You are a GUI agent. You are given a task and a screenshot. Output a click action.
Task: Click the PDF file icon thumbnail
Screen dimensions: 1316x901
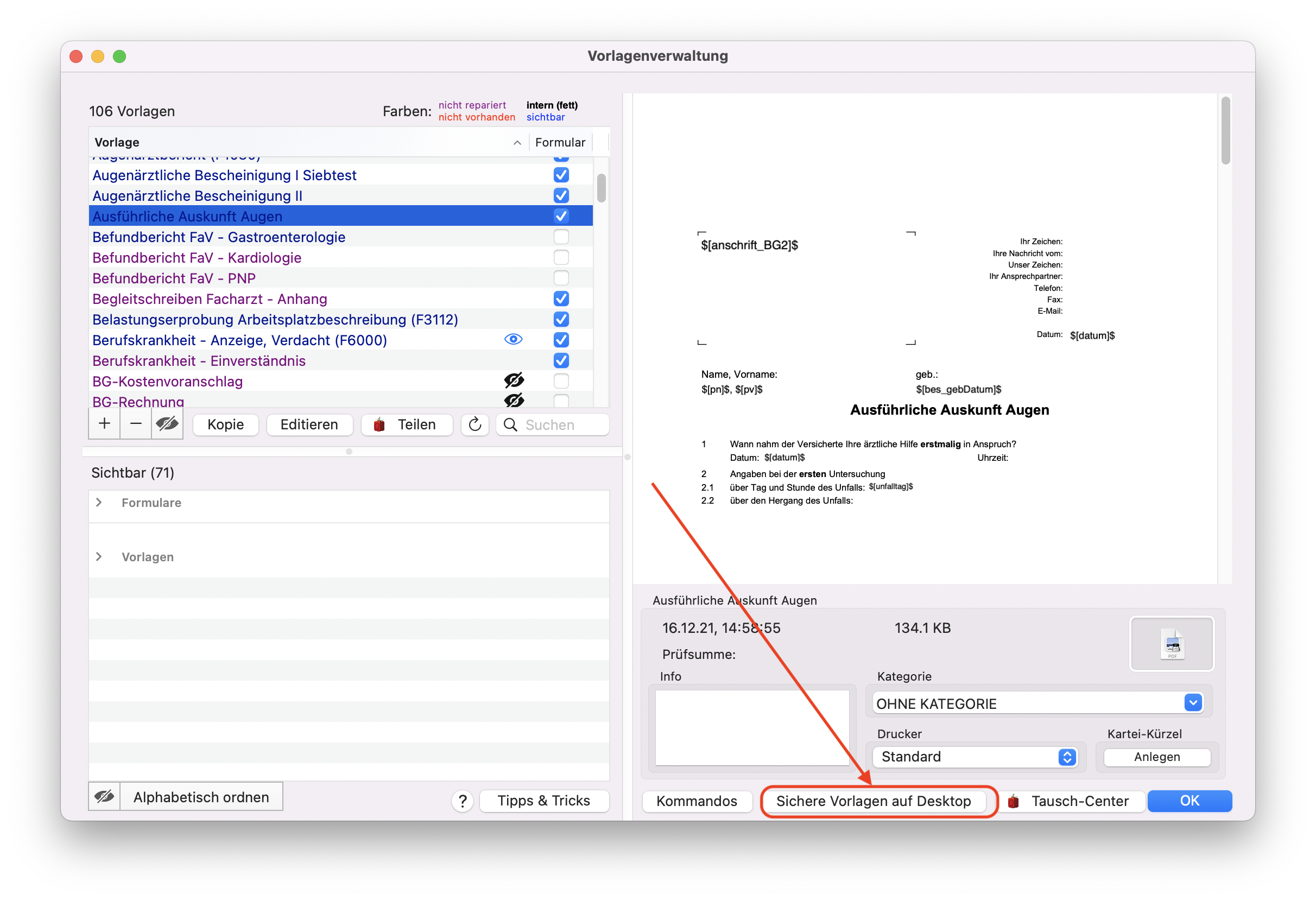pos(1172,644)
